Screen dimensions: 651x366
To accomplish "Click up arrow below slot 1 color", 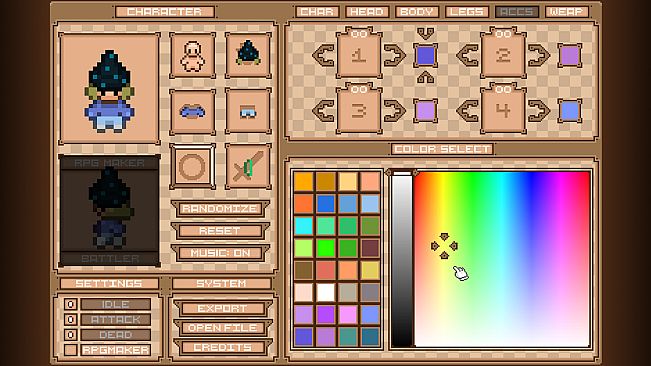I will click(x=426, y=77).
